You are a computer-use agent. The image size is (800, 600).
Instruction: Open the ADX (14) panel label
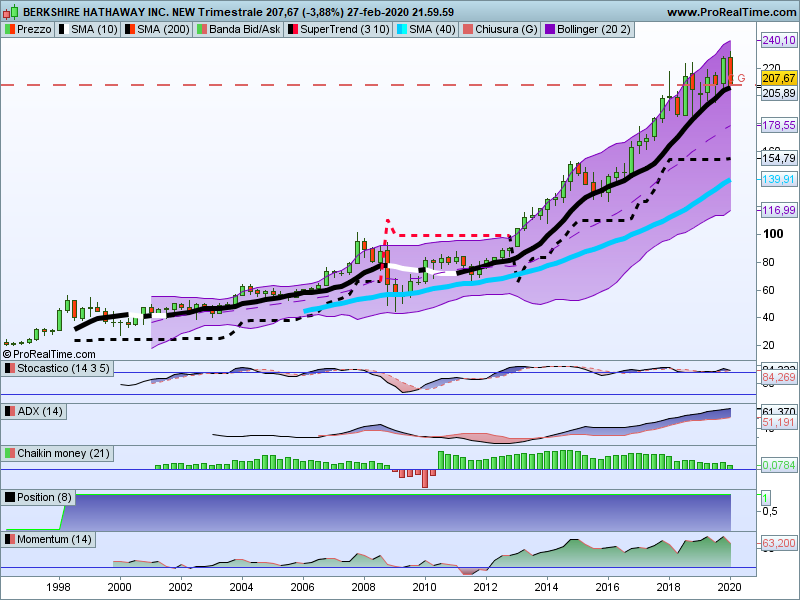point(40,411)
